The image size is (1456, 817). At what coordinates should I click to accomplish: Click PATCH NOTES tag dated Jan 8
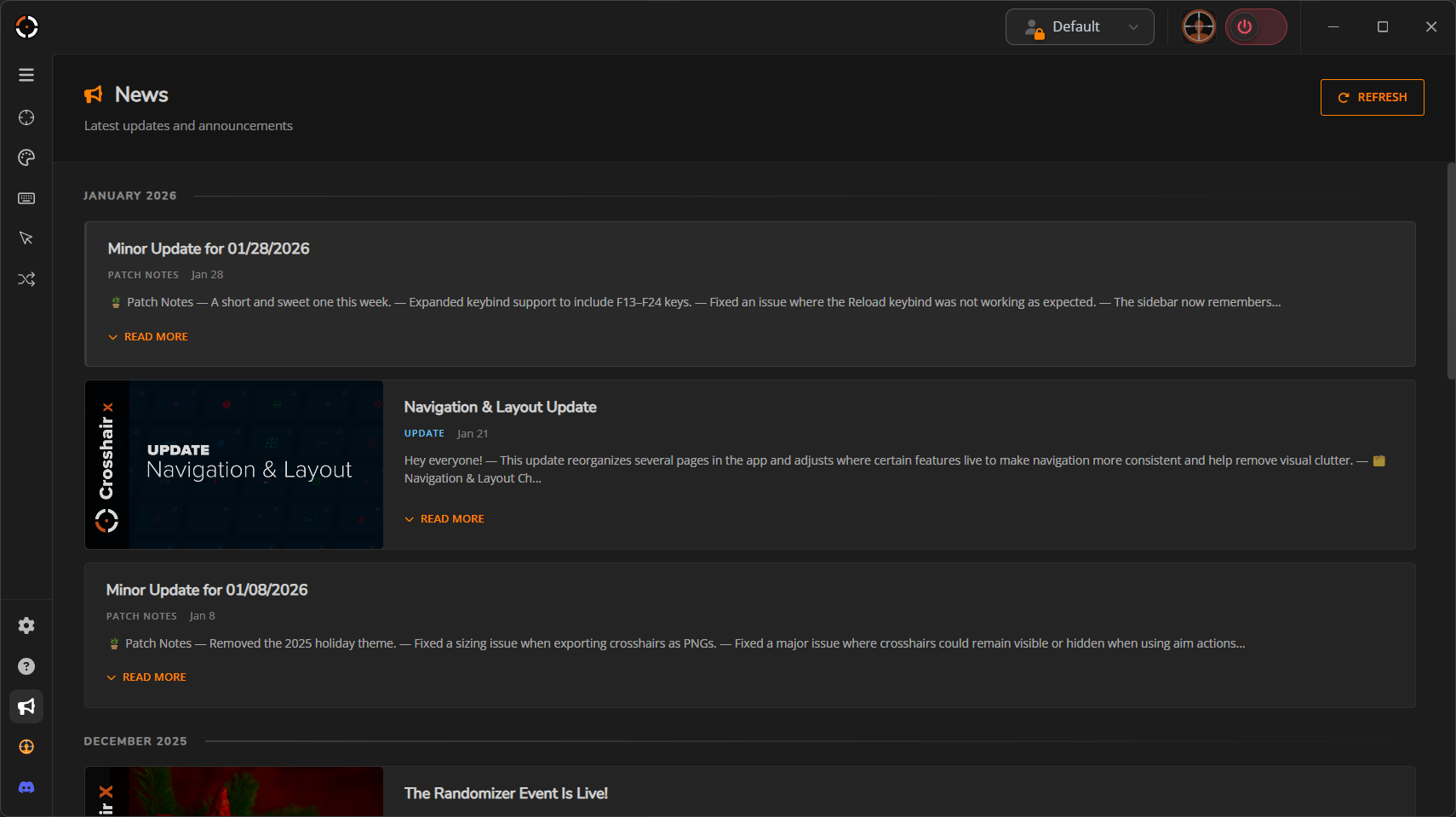[x=141, y=616]
